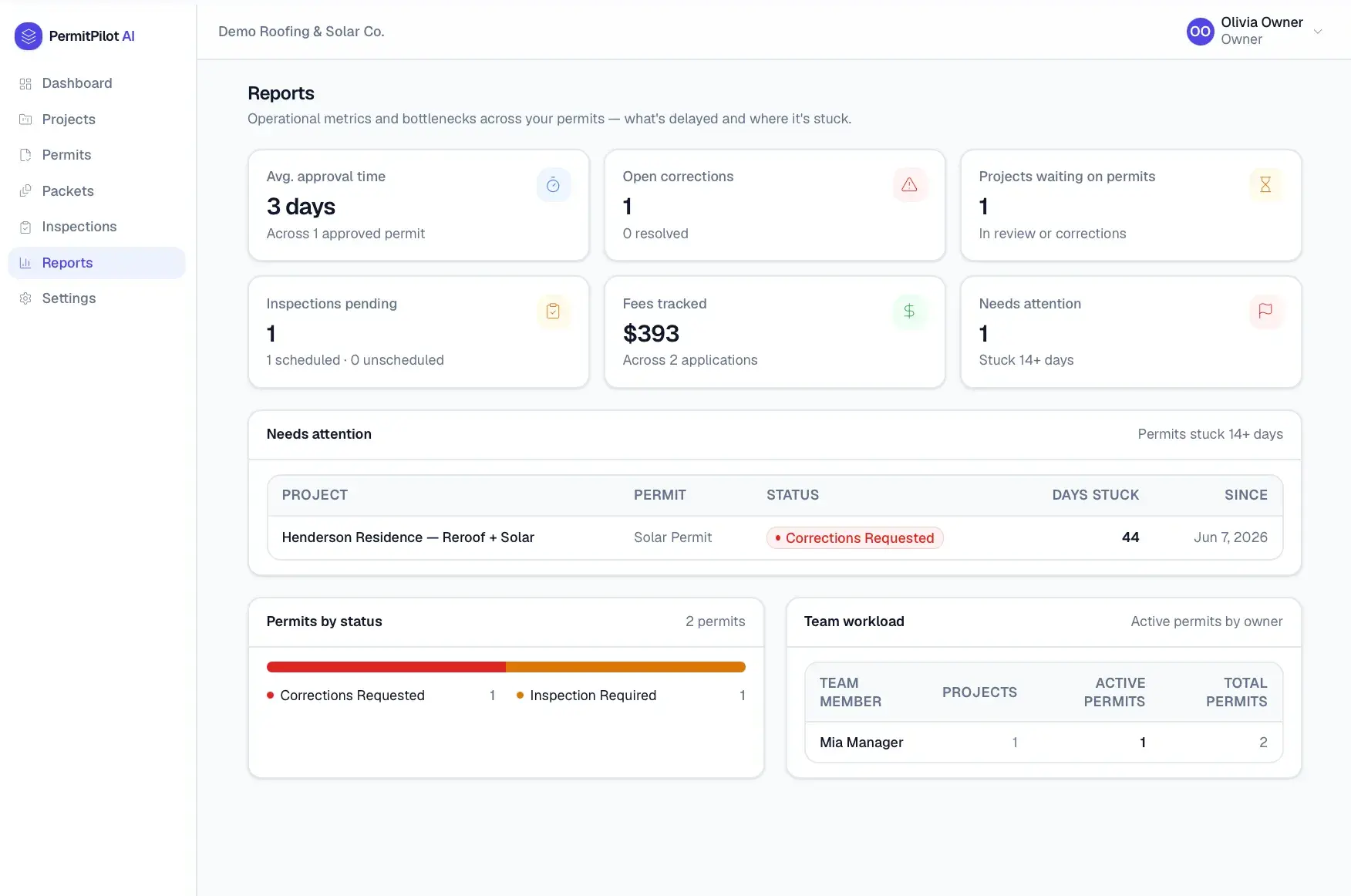
Task: Click 'Across 1 approved permit' text
Action: coord(345,234)
